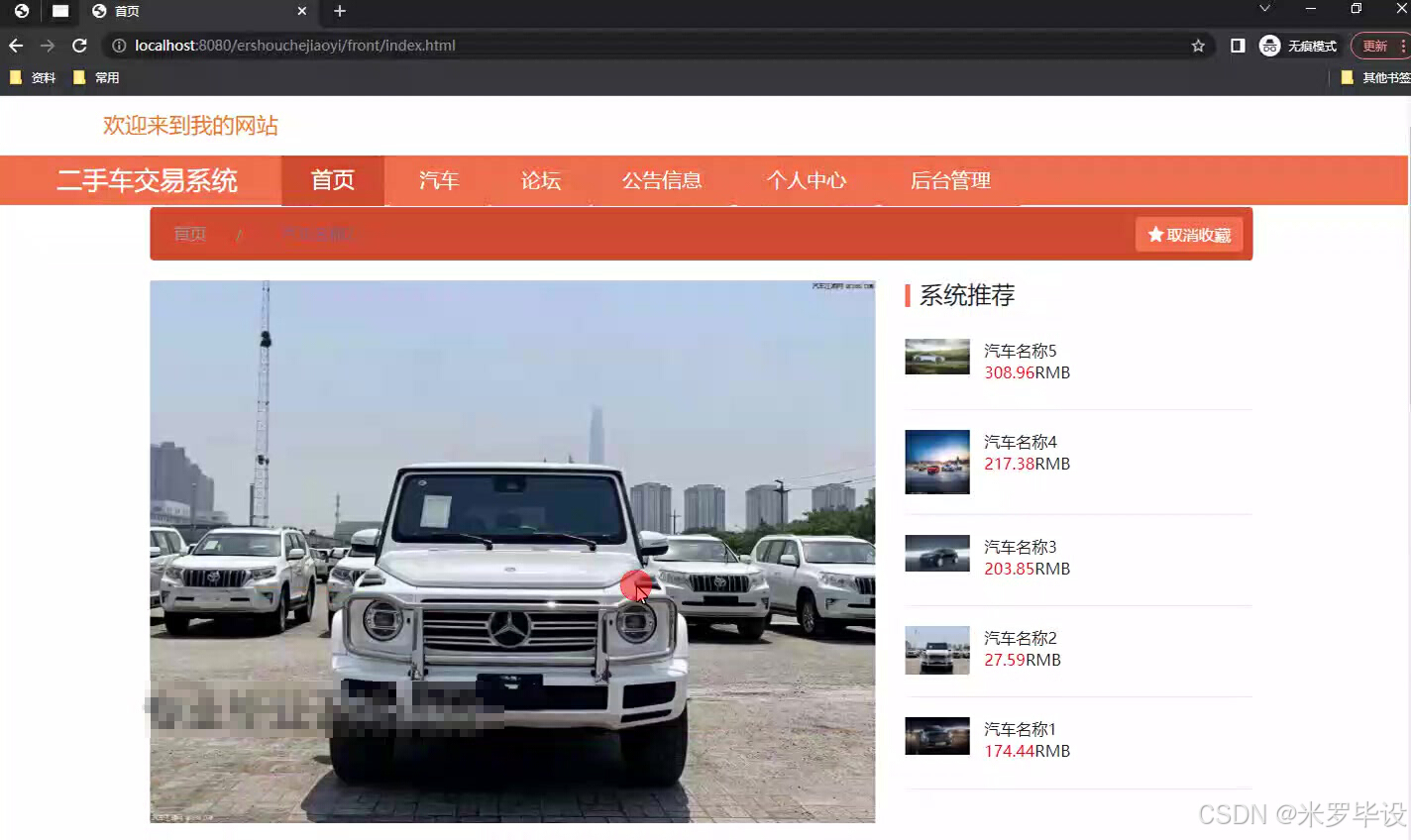Close the 首页 browser tab
Screen dimensions: 1411x840
pos(302,11)
